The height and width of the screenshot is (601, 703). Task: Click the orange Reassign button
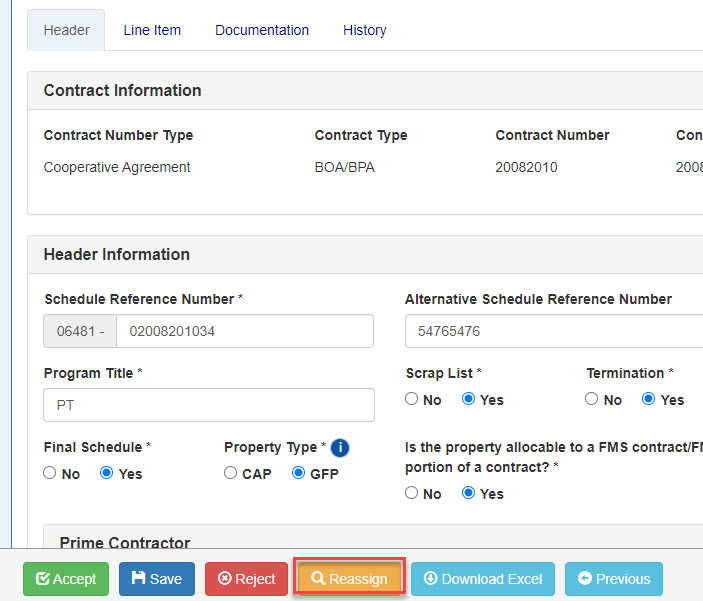(x=349, y=579)
